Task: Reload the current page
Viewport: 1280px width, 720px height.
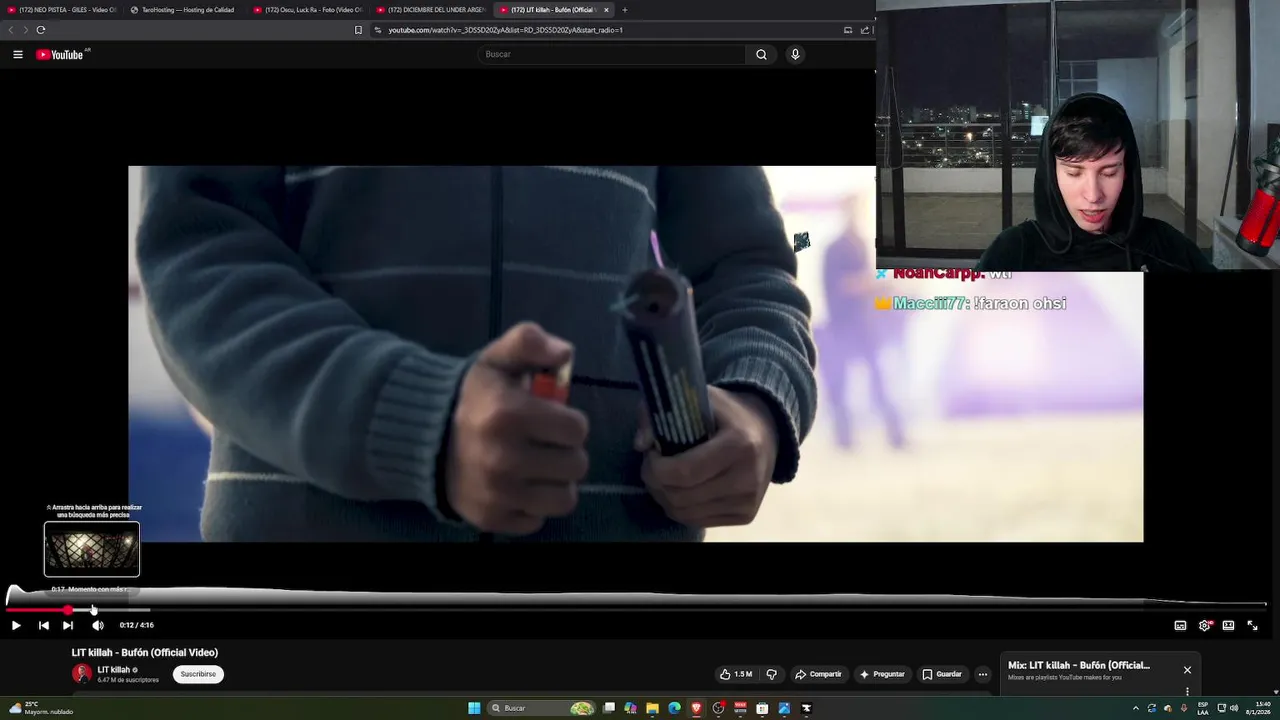Action: pos(41,30)
